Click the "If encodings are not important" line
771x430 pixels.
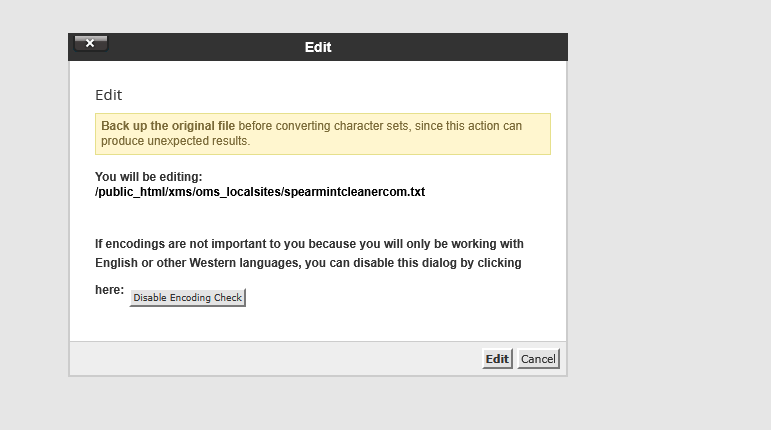pos(309,244)
